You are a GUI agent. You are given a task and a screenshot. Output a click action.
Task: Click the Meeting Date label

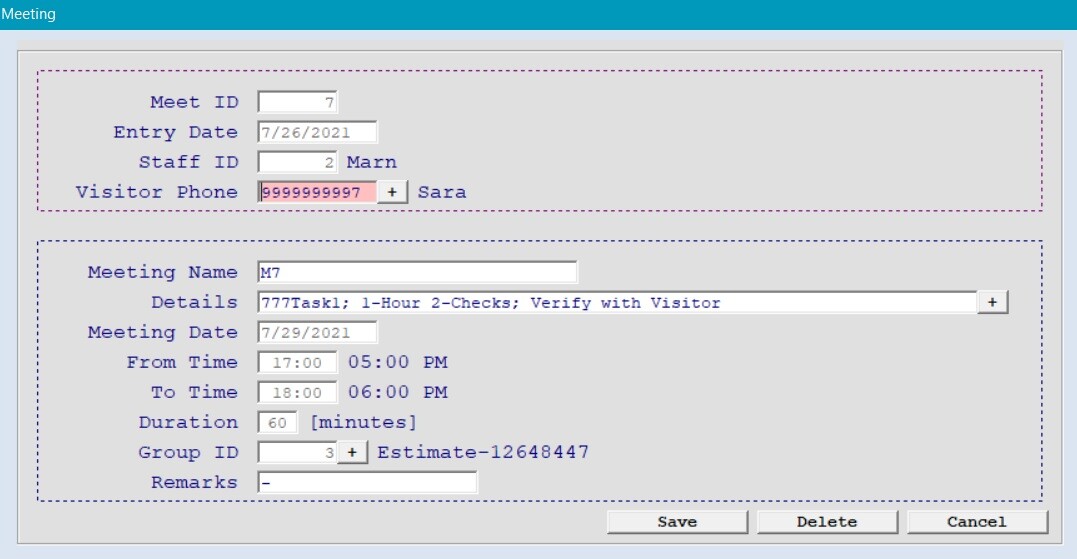(x=163, y=332)
